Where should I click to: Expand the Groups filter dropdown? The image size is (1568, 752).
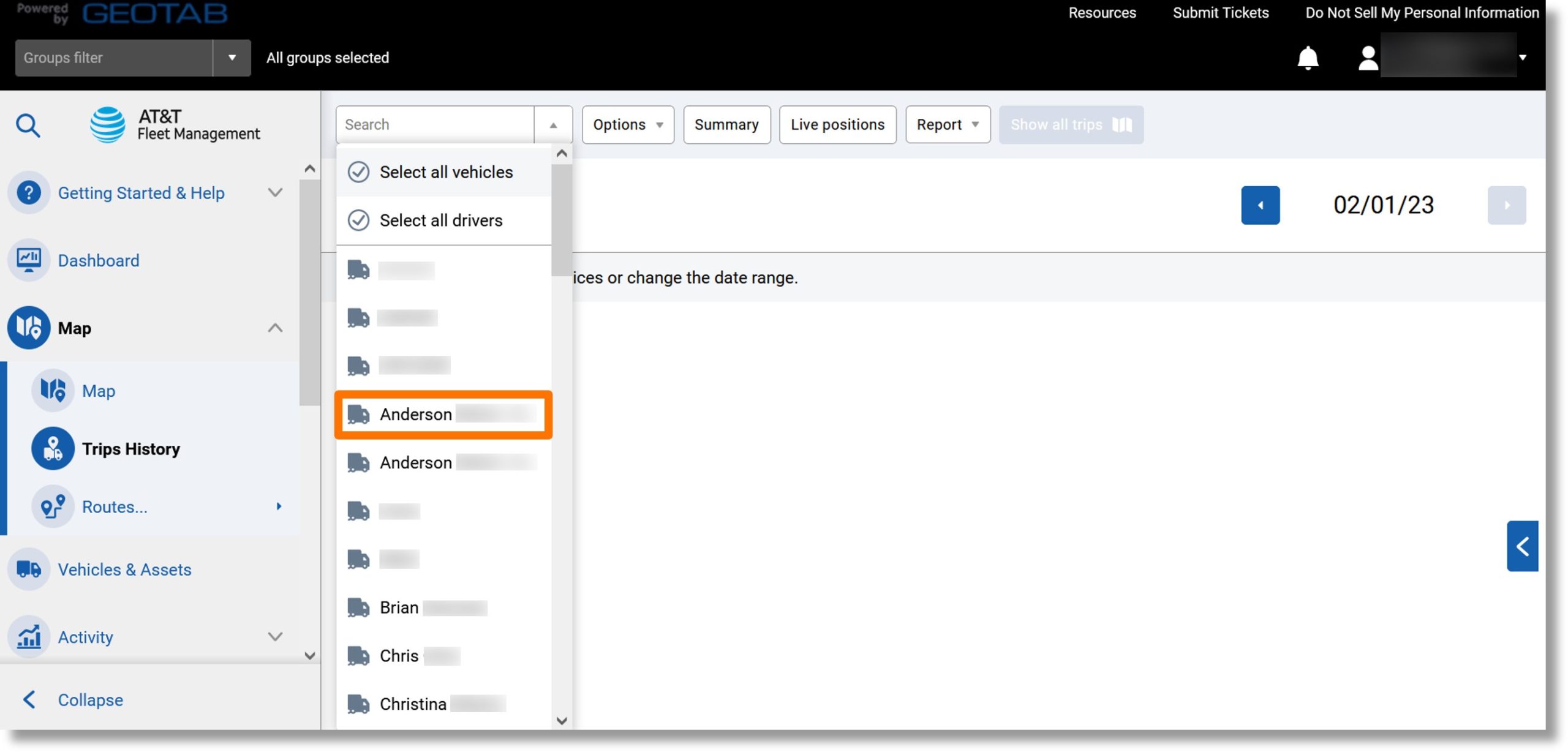tap(231, 57)
